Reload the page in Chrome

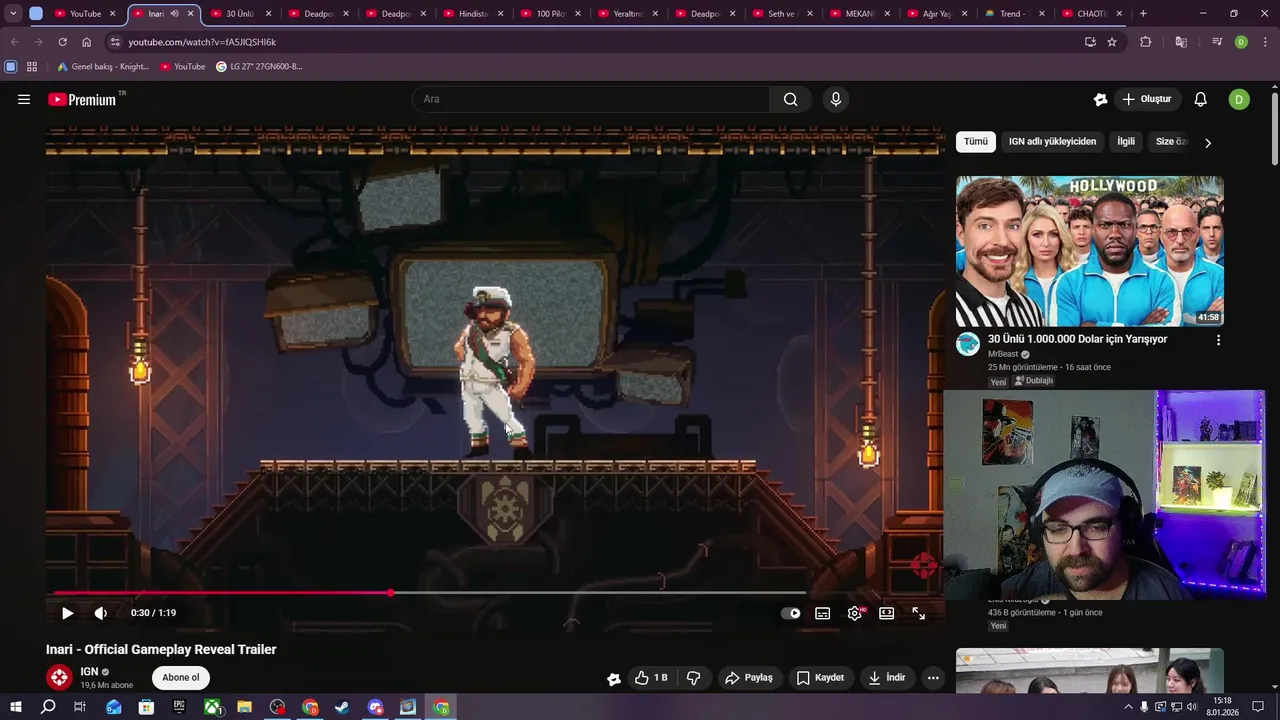pos(62,42)
